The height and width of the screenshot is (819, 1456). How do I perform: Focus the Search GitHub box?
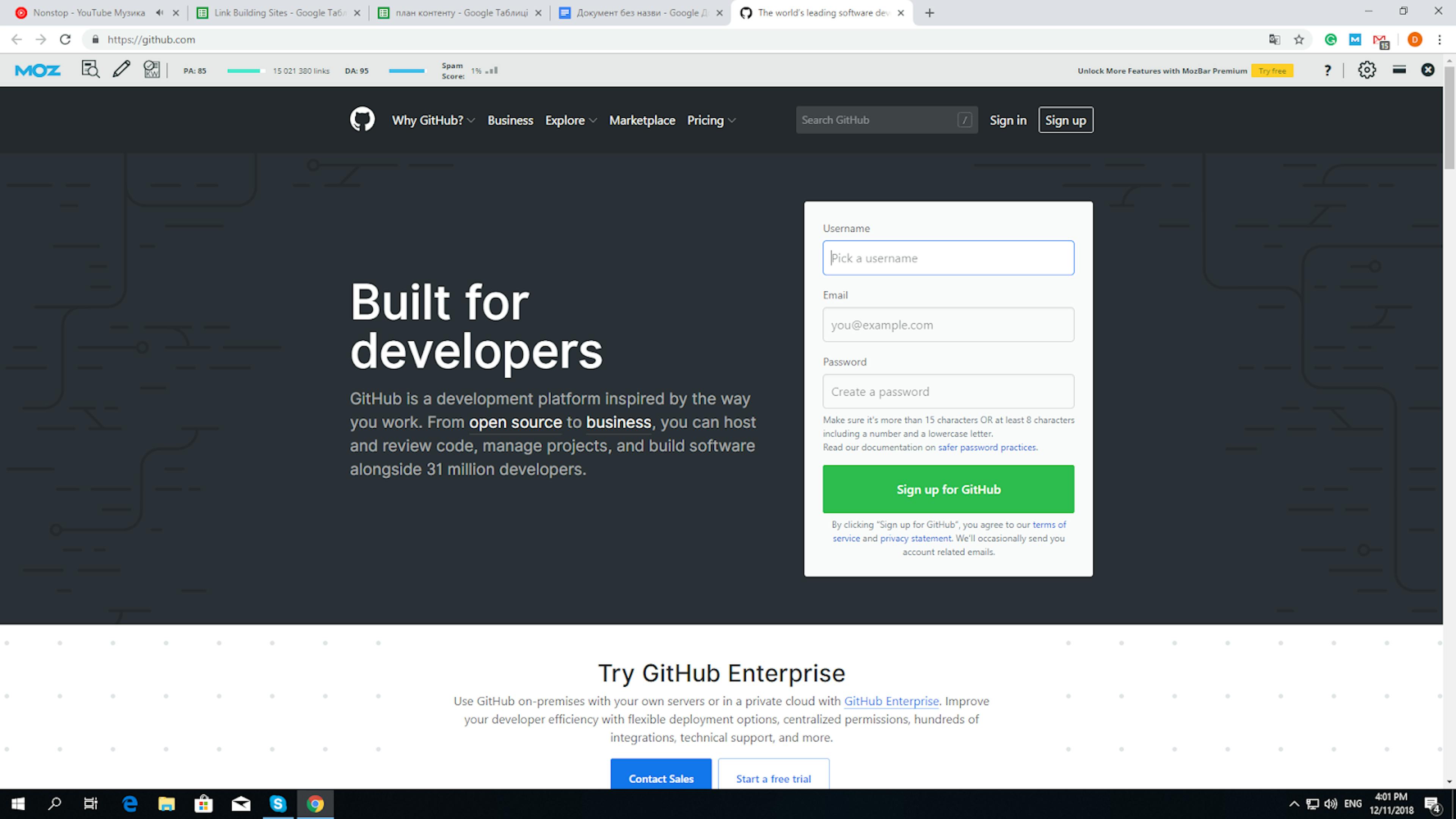point(886,120)
